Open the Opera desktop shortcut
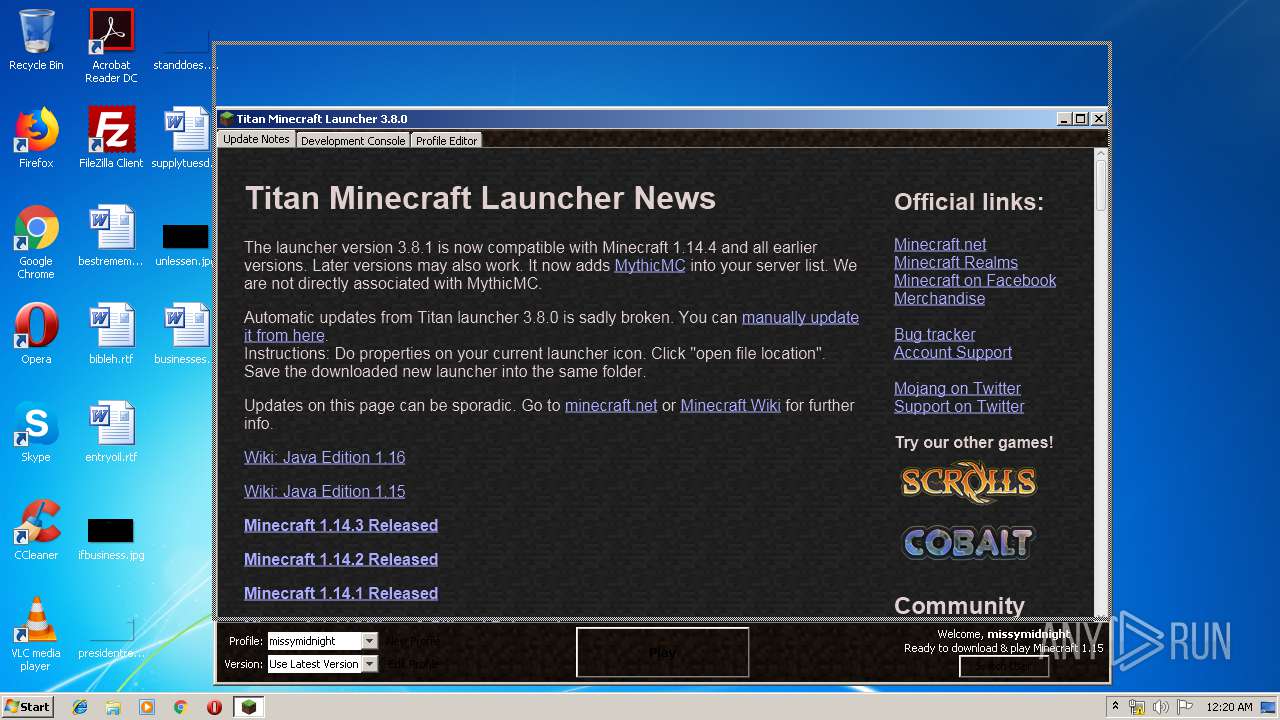This screenshot has height=720, width=1280. (36, 334)
